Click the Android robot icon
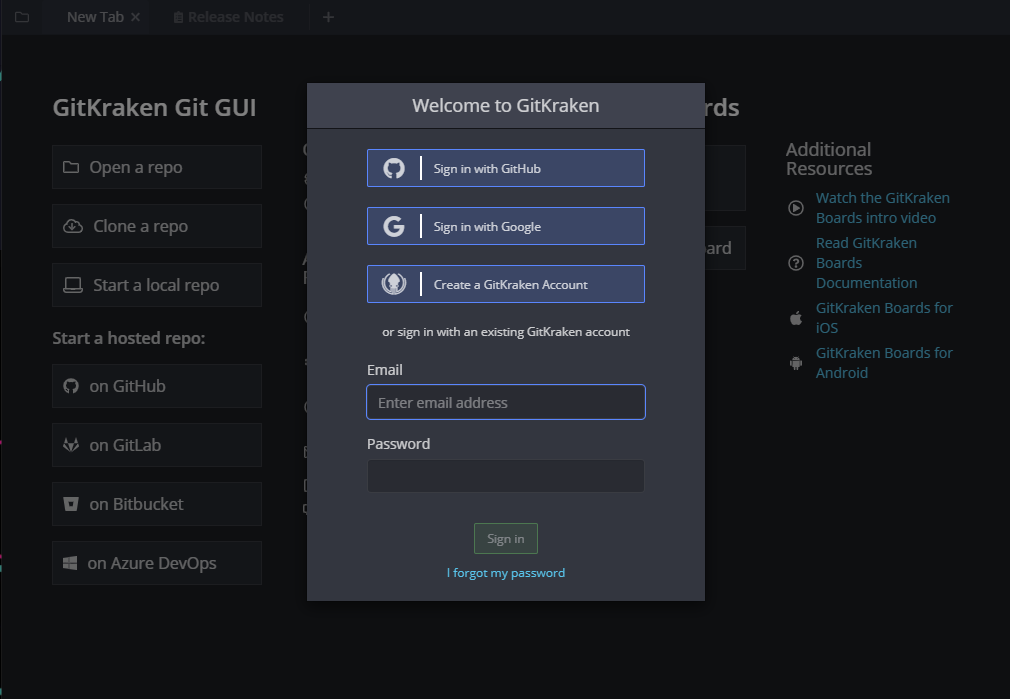 pos(796,363)
